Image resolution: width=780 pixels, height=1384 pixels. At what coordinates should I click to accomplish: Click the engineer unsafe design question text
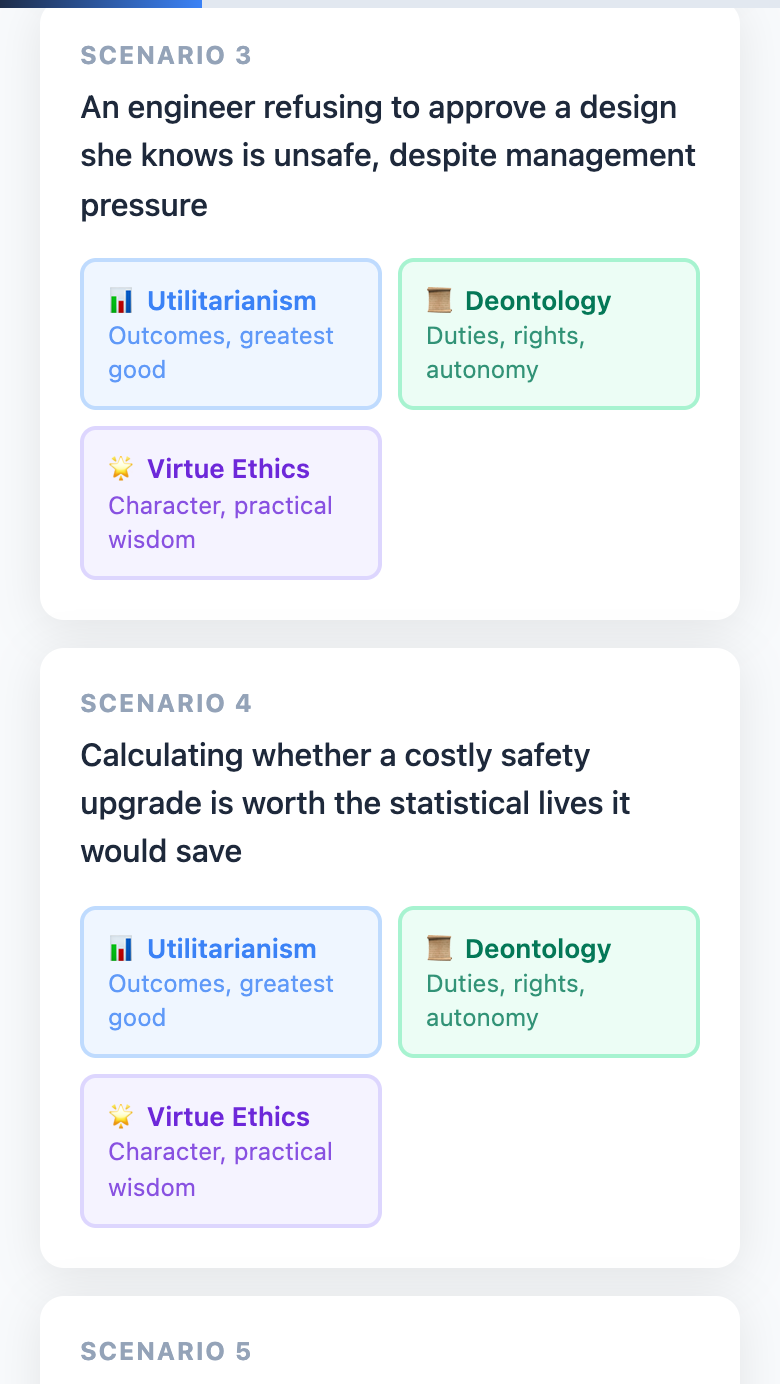[x=388, y=156]
